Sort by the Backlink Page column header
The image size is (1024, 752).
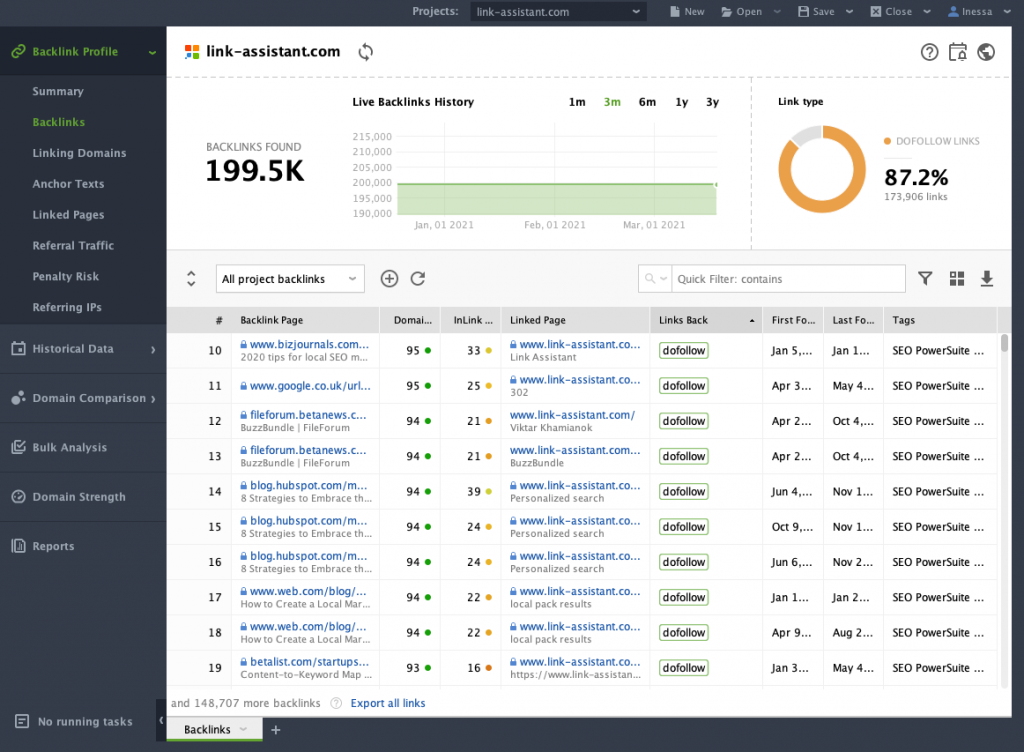point(306,320)
